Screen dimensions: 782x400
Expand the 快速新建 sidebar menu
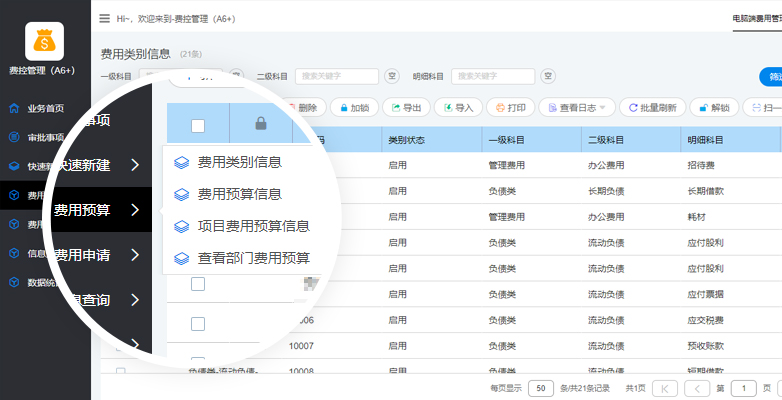point(95,164)
